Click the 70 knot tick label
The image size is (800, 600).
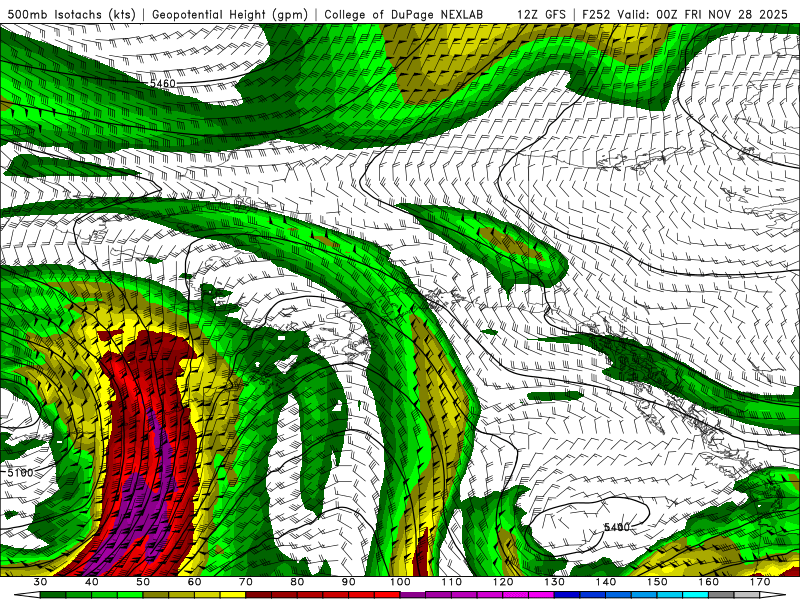tap(246, 582)
